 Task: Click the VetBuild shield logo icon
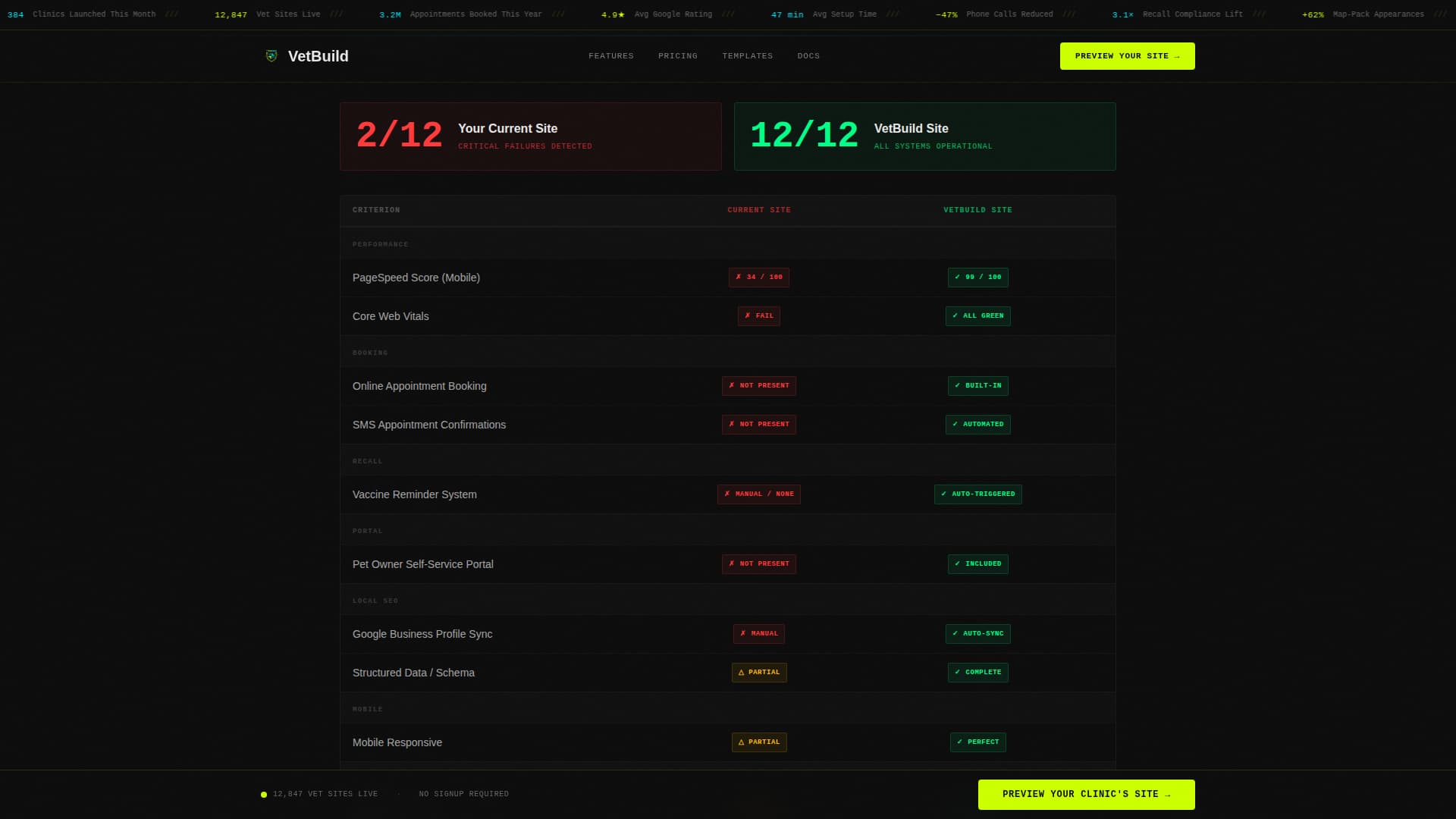click(271, 56)
